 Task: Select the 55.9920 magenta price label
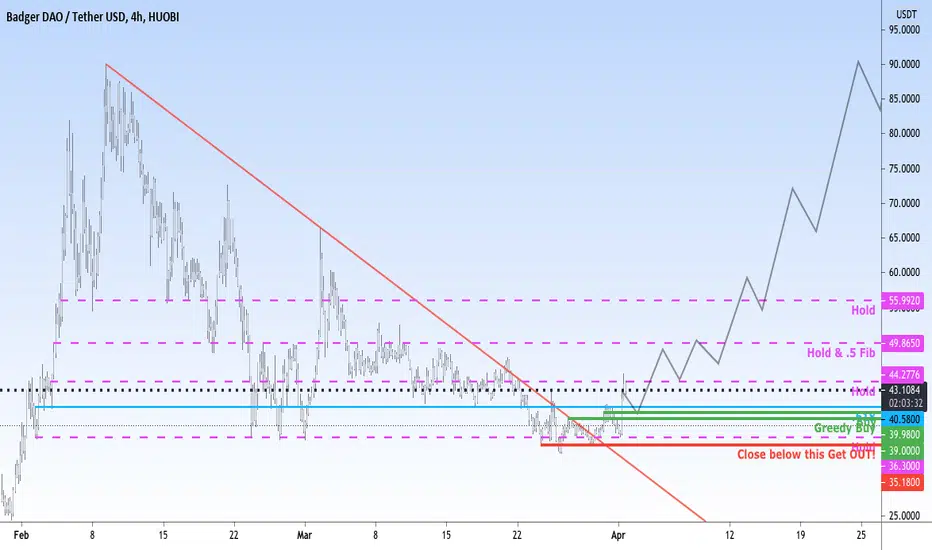coord(903,301)
